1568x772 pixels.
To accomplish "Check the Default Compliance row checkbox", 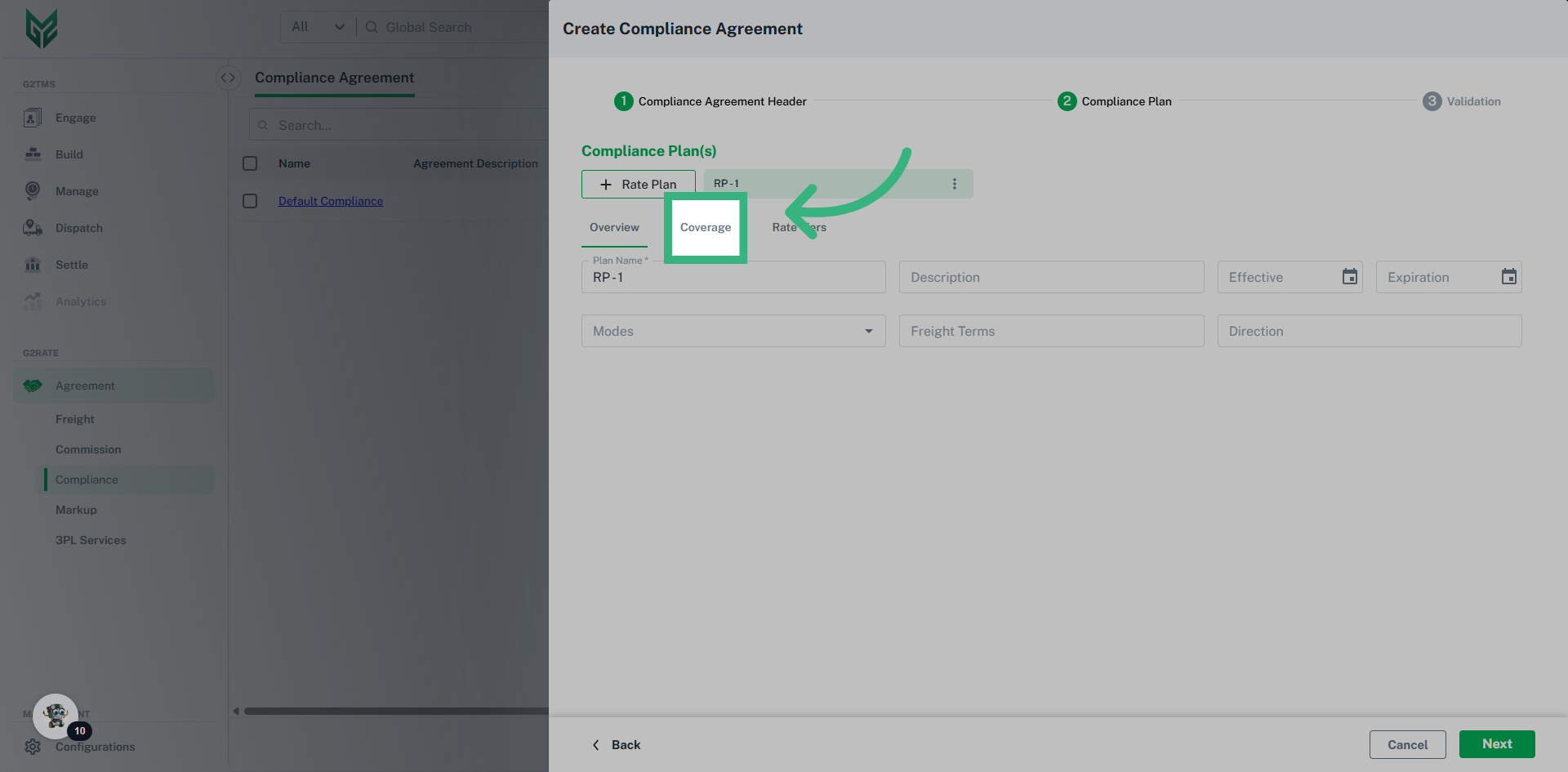I will click(x=250, y=201).
